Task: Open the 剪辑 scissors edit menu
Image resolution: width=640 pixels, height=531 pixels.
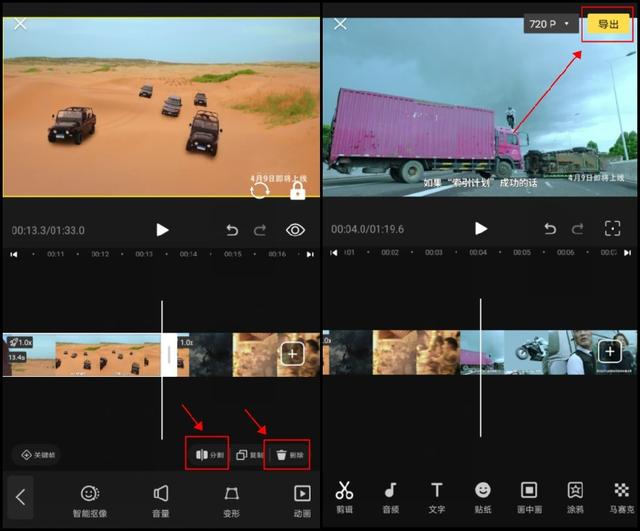Action: click(344, 497)
